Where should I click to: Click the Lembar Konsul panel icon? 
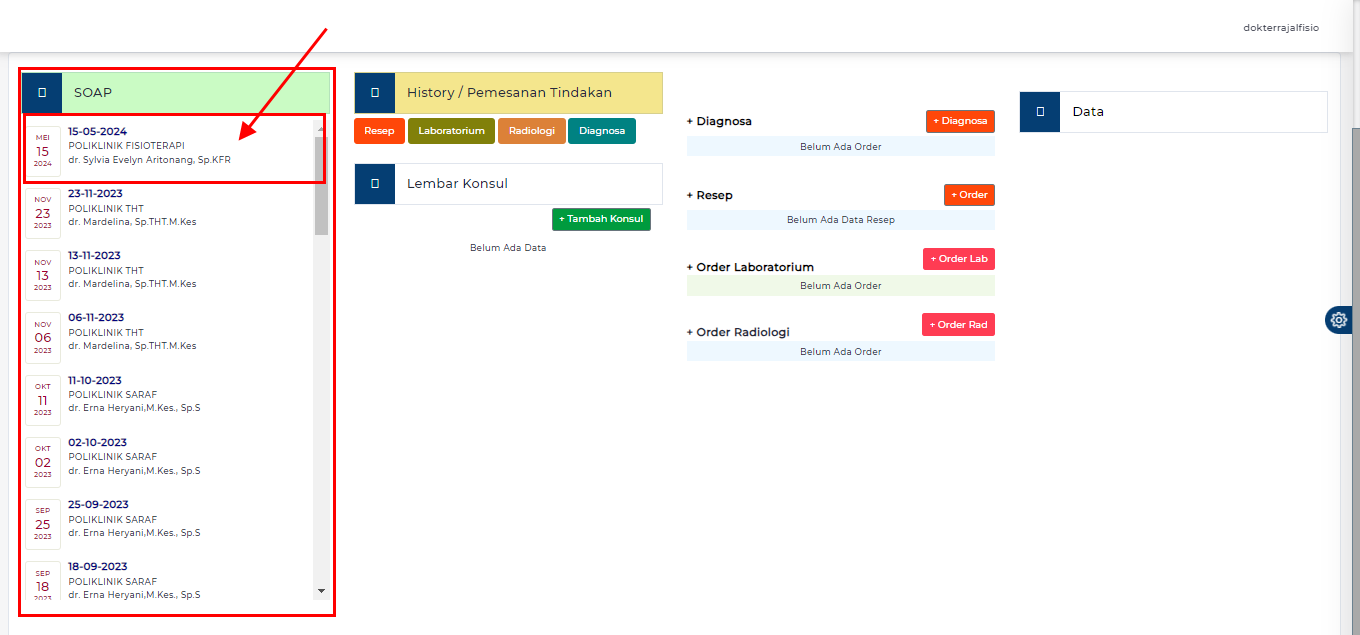pos(375,184)
